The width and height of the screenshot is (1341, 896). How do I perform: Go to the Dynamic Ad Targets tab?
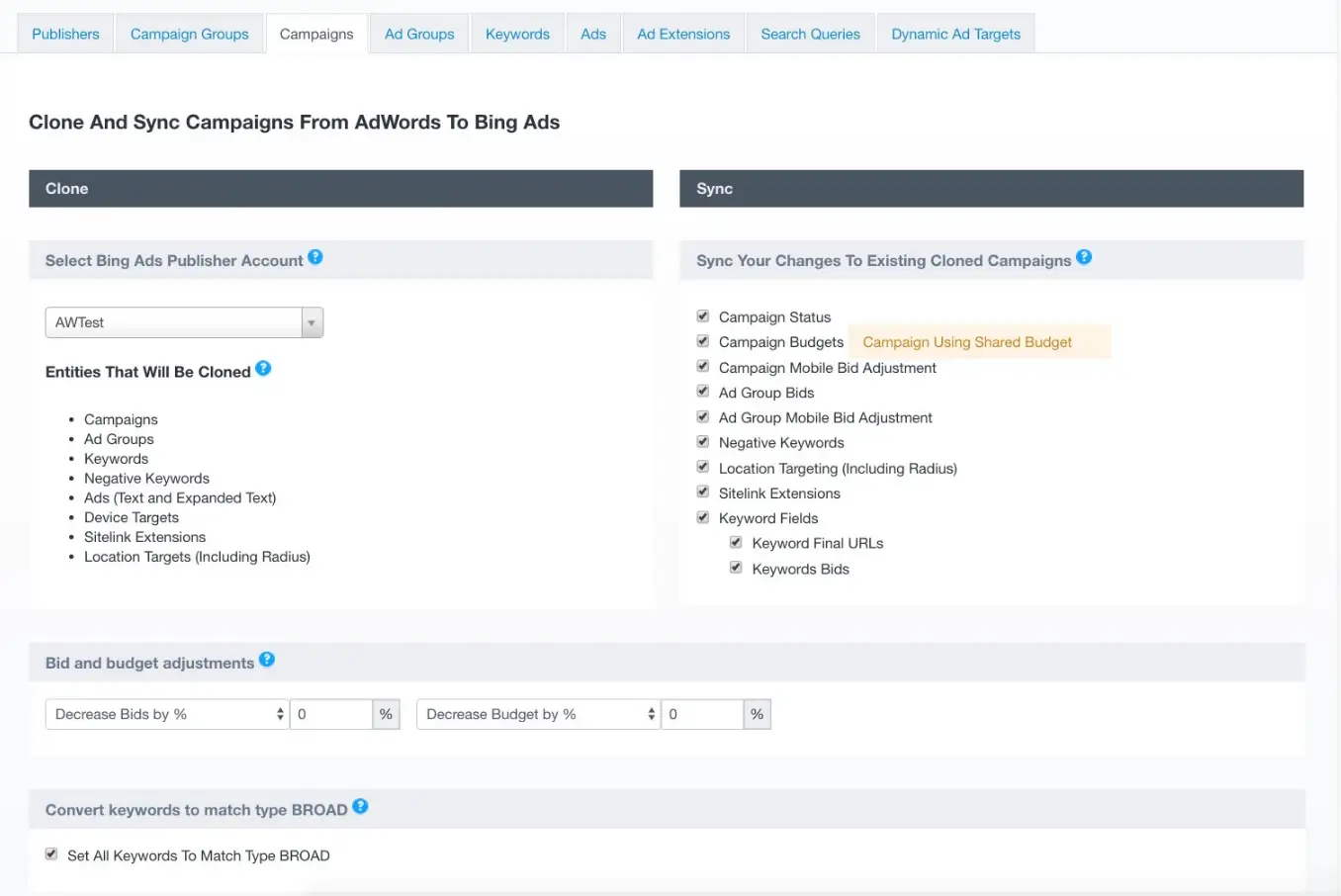pyautogui.click(x=955, y=34)
